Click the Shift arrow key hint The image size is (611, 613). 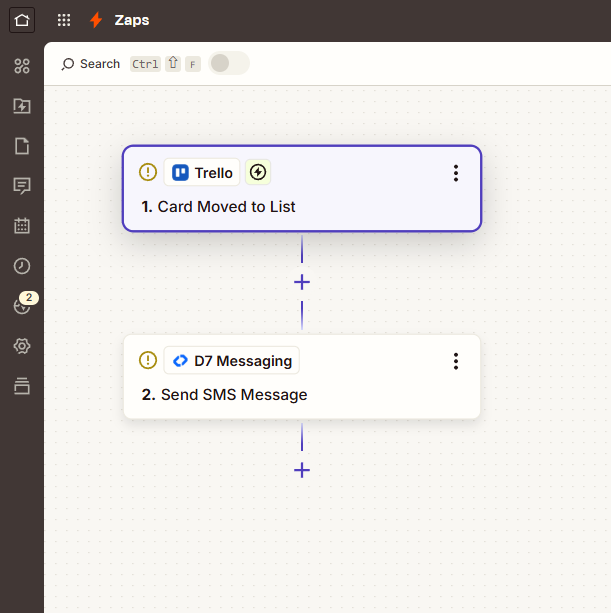(173, 64)
